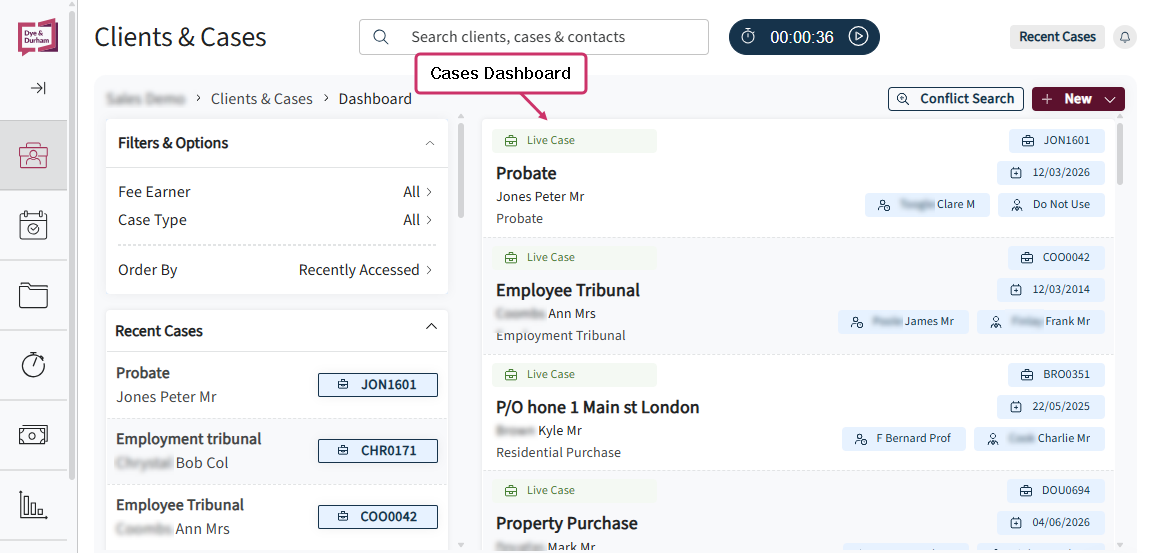Click COO0042 reference tag on case card
Screen dimensions: 1152x553
[1056, 257]
